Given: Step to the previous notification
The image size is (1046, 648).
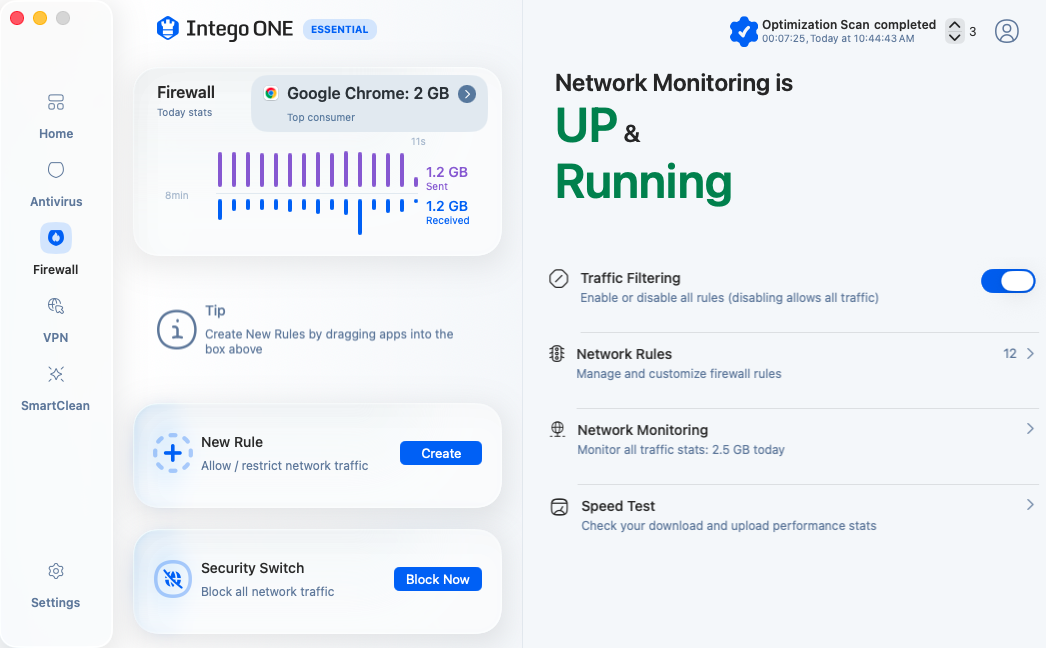Looking at the screenshot, I should click(955, 25).
